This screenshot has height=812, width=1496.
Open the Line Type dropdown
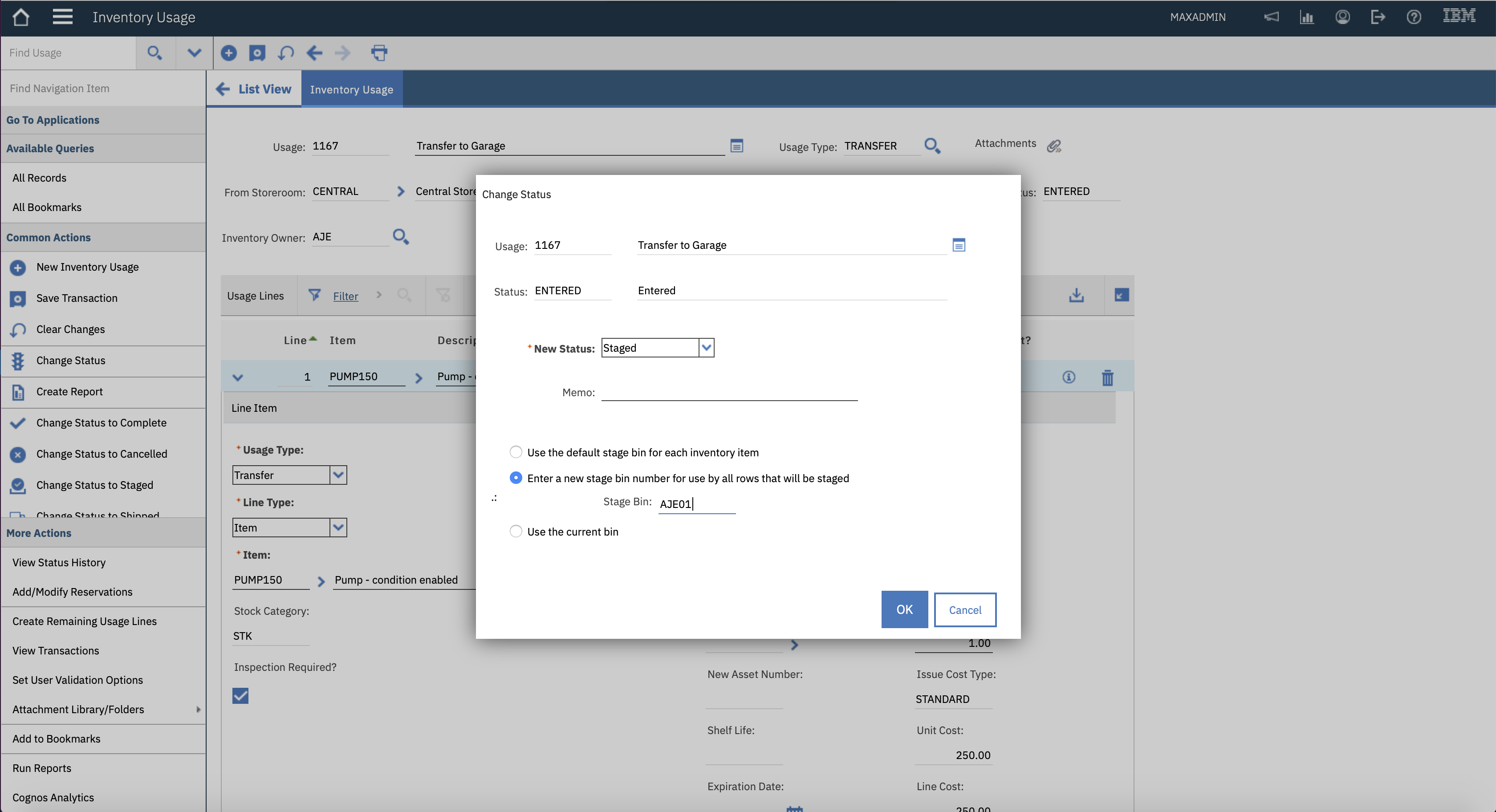pos(338,527)
